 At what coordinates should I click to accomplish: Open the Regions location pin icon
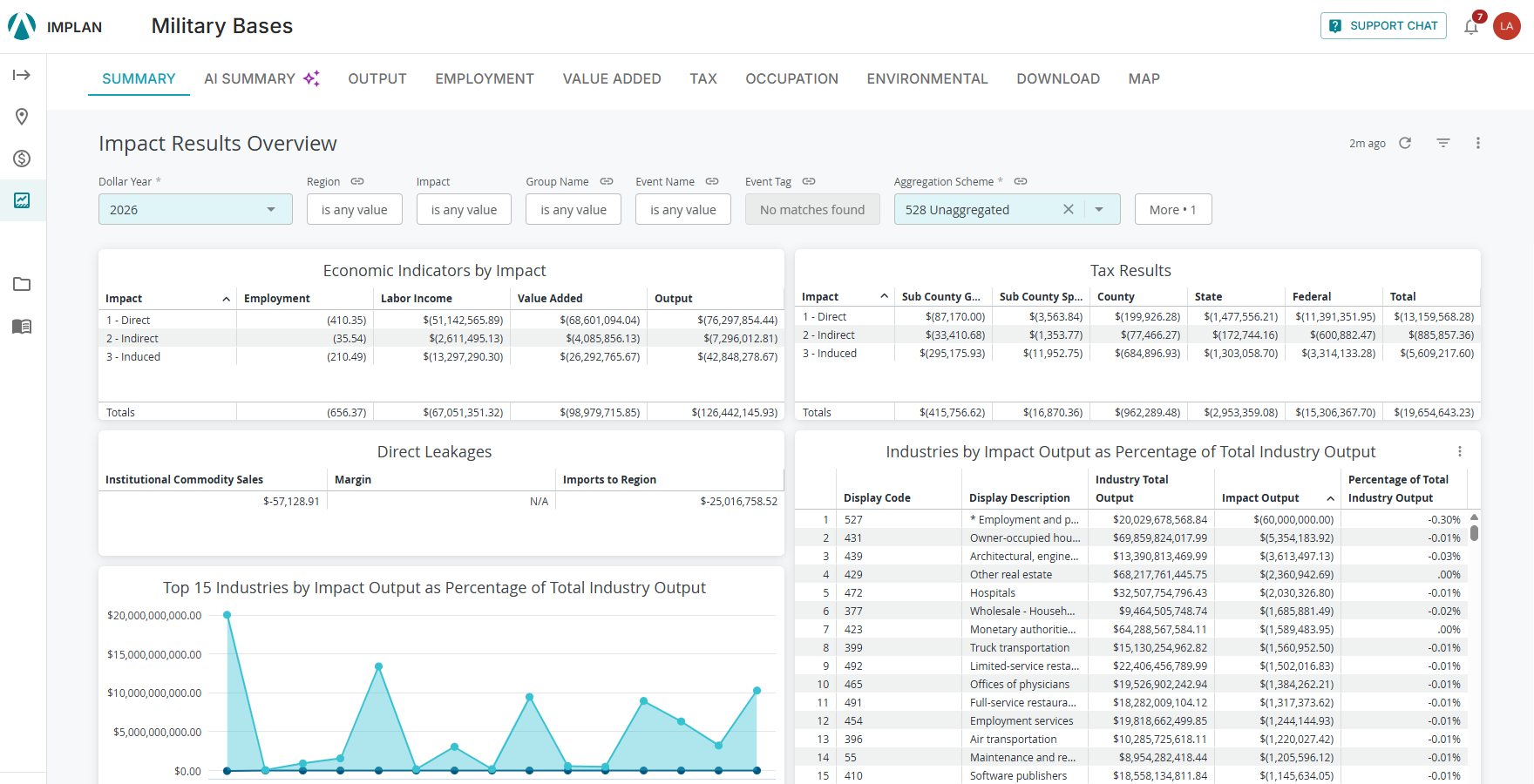[x=22, y=117]
